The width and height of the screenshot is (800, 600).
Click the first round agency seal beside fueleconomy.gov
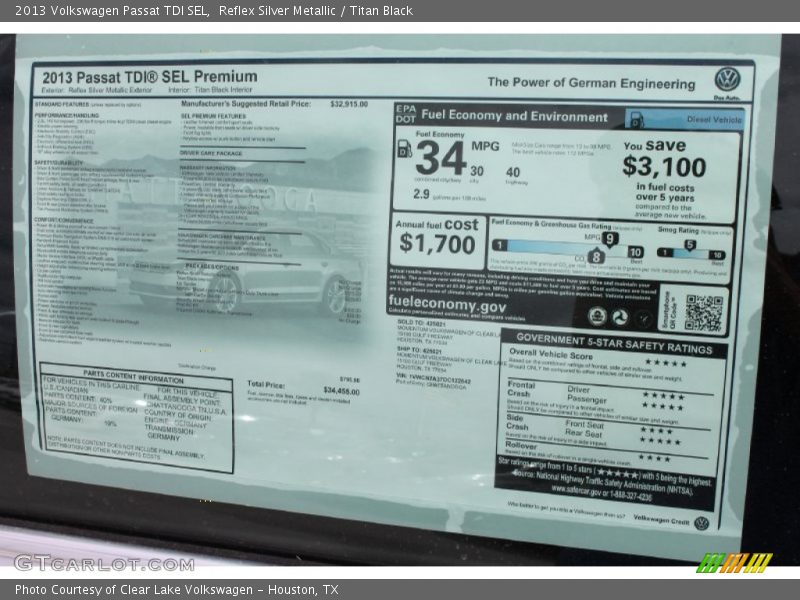tap(597, 316)
